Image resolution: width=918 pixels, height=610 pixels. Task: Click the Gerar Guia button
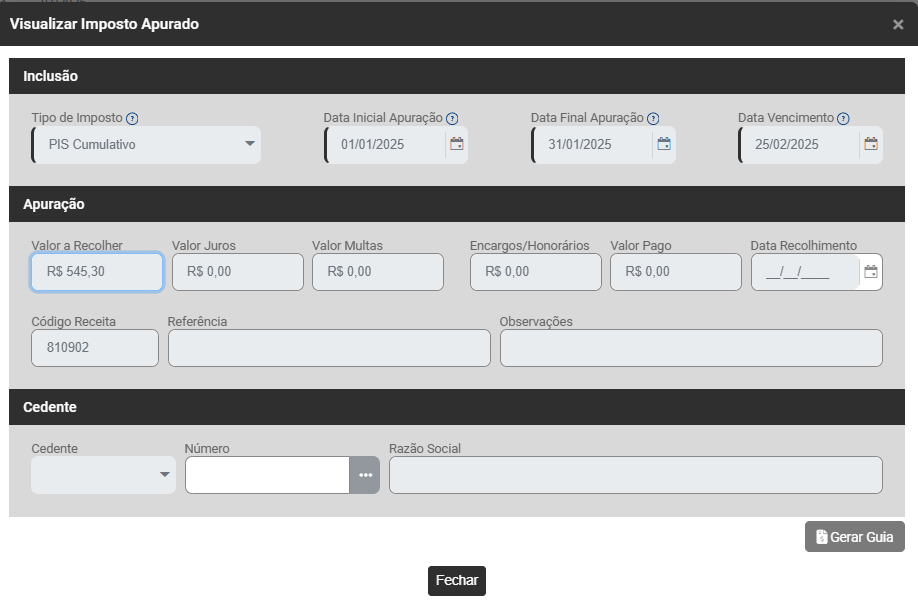click(855, 537)
